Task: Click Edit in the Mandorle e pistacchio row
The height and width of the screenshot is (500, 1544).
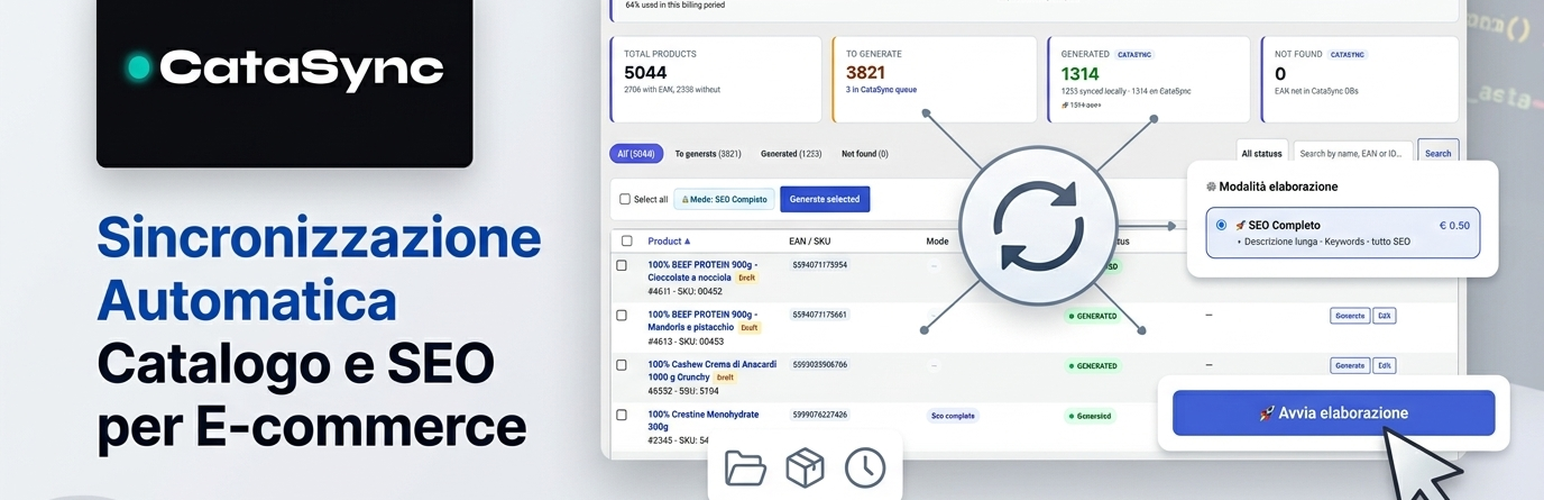Action: coord(1385,315)
